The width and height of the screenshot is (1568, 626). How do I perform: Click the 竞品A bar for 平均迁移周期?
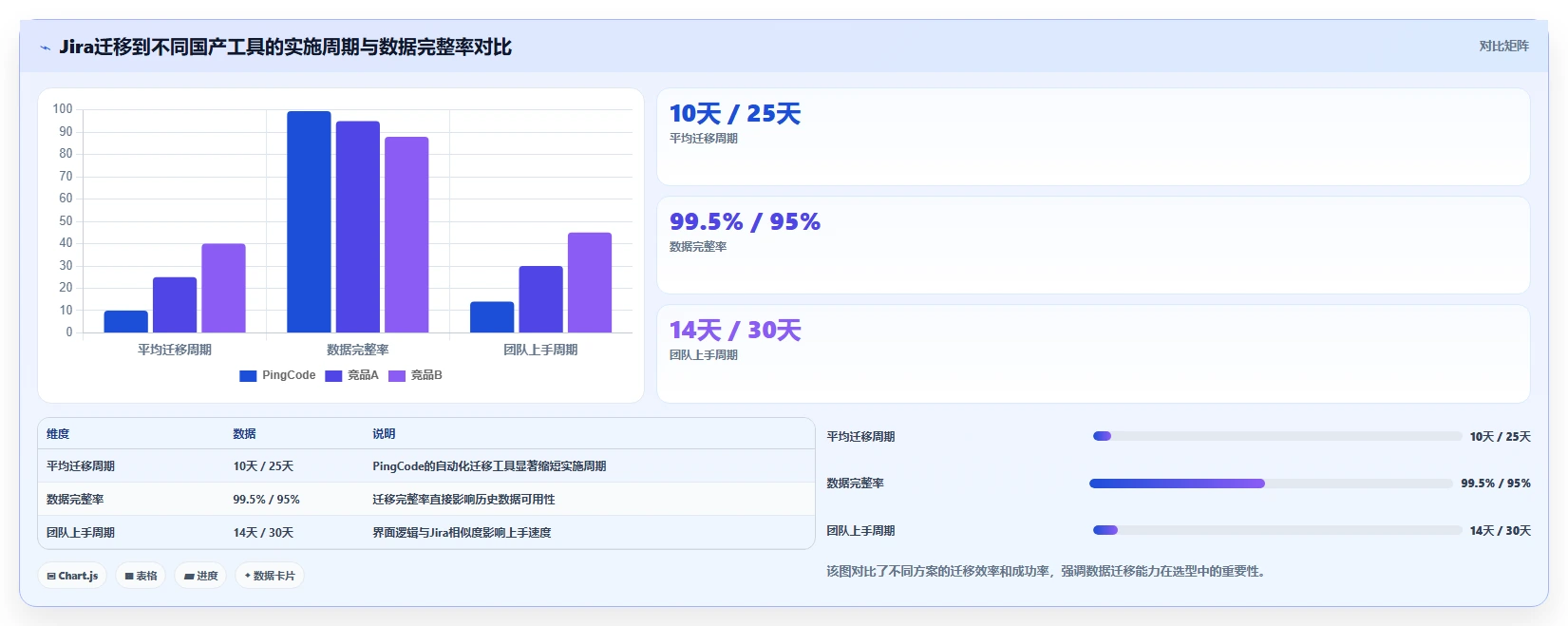(175, 305)
